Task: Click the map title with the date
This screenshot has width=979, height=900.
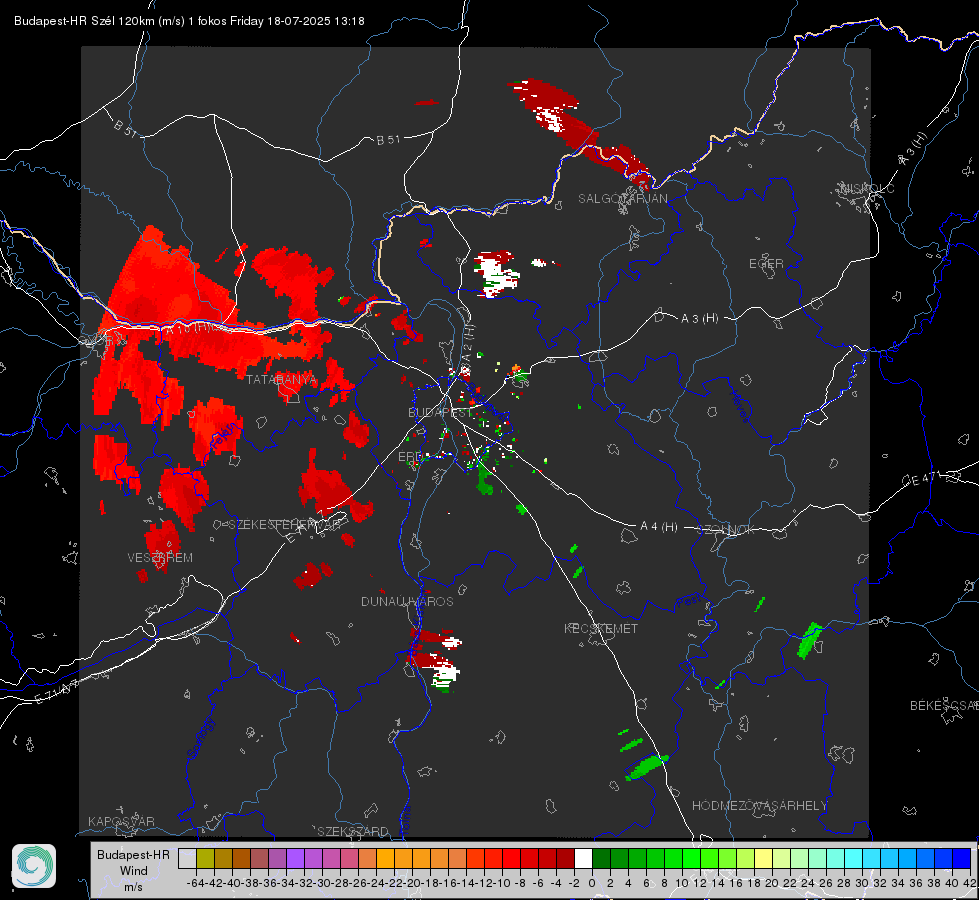Action: 189,21
